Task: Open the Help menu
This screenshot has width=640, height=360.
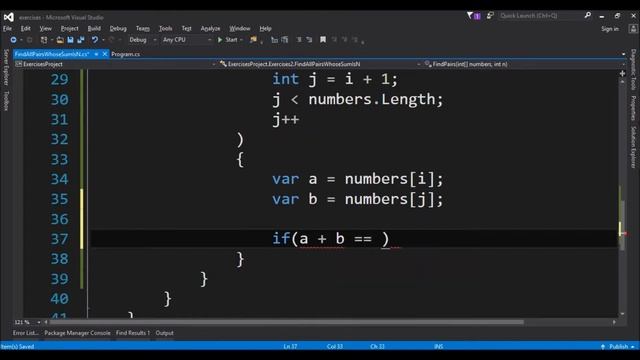Action: pyautogui.click(x=265, y=29)
